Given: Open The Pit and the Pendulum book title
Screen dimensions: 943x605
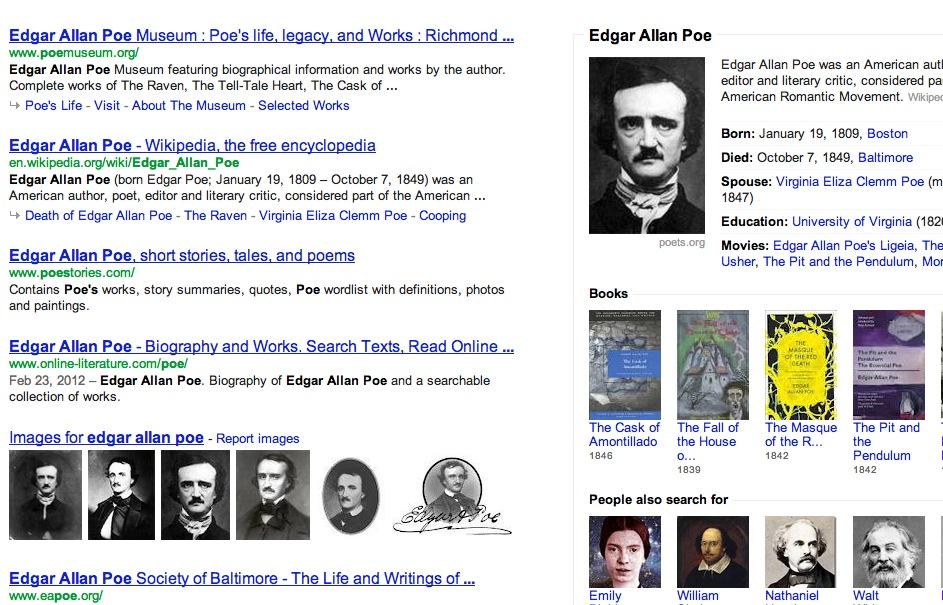Looking at the screenshot, I should coord(886,441).
